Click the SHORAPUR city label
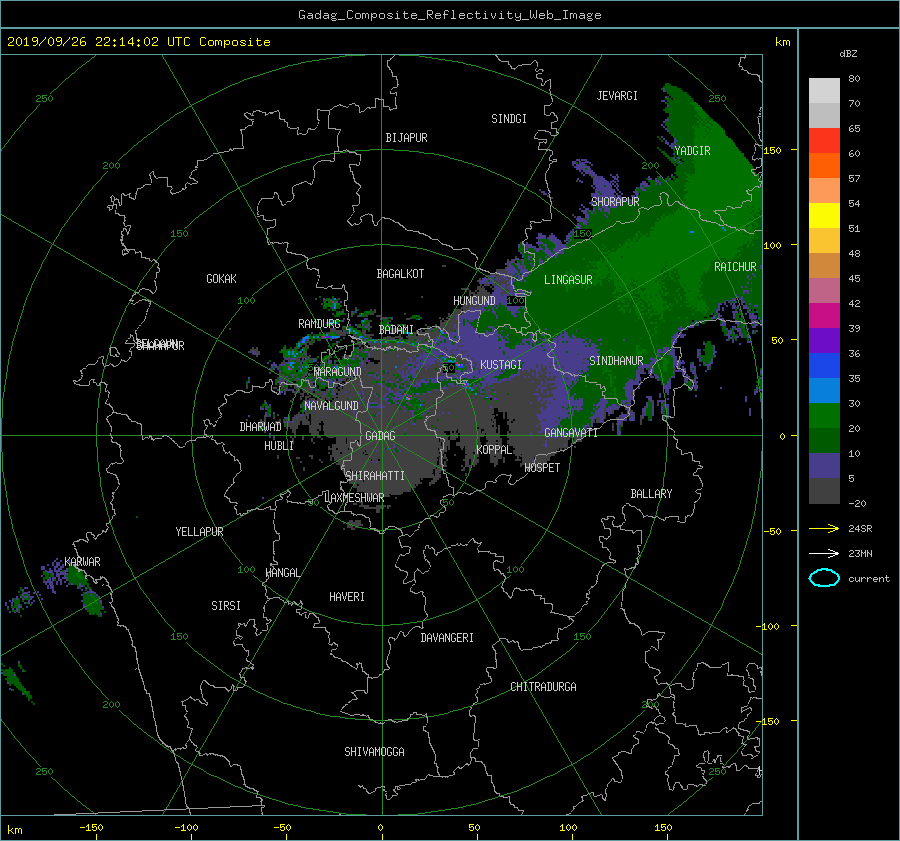Viewport: 900px width, 841px height. point(615,201)
